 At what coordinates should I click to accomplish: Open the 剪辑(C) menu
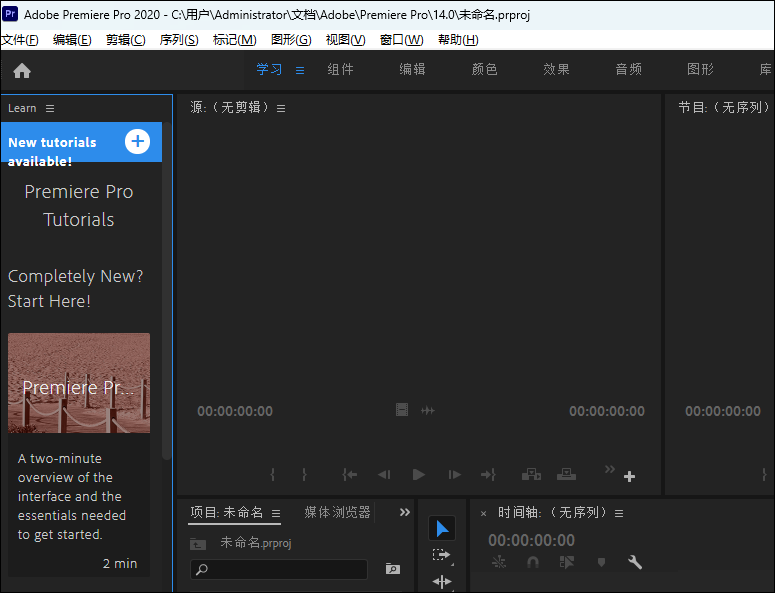[126, 40]
